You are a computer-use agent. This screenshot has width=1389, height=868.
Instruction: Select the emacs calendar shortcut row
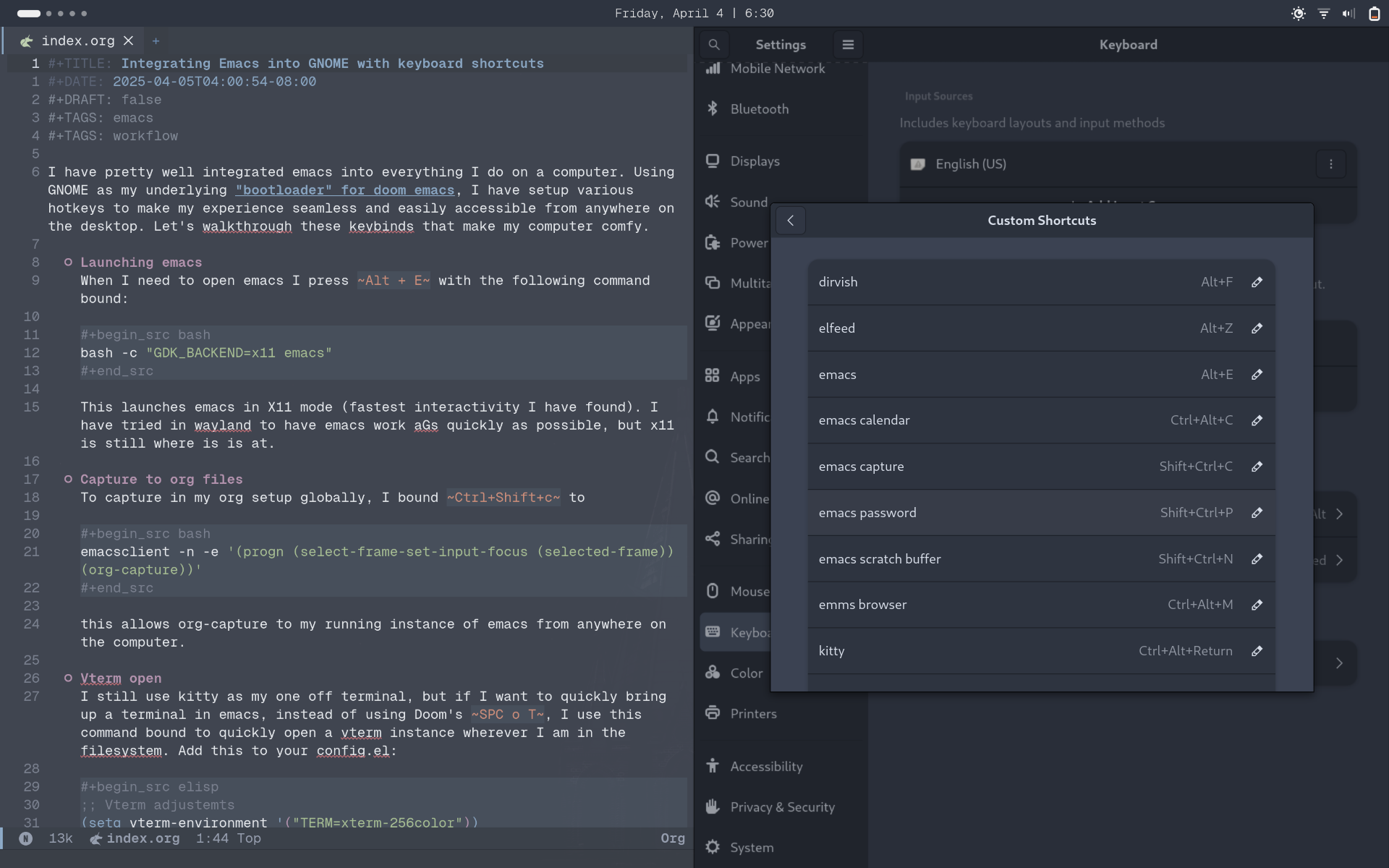[x=1041, y=420]
